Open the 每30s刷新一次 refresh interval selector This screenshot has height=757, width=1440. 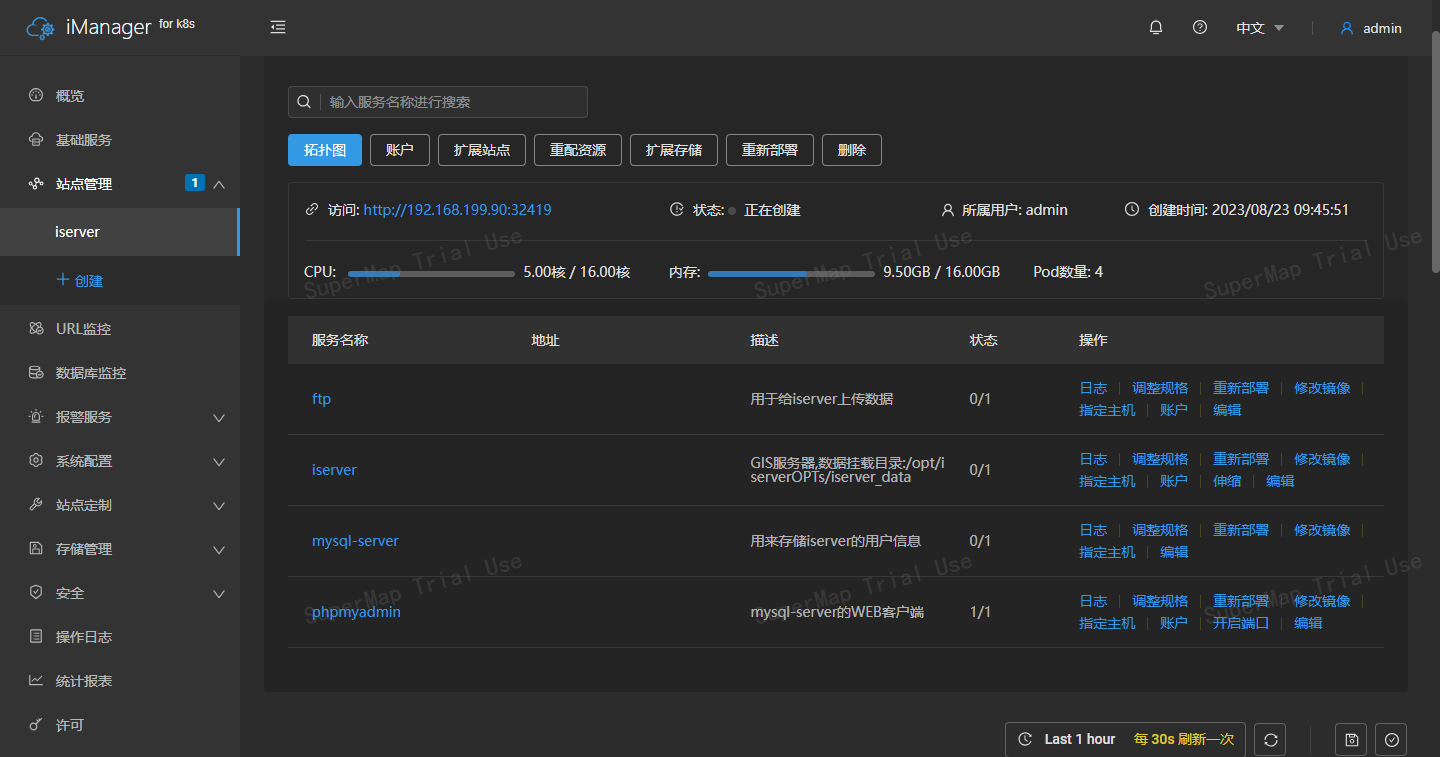click(1184, 739)
